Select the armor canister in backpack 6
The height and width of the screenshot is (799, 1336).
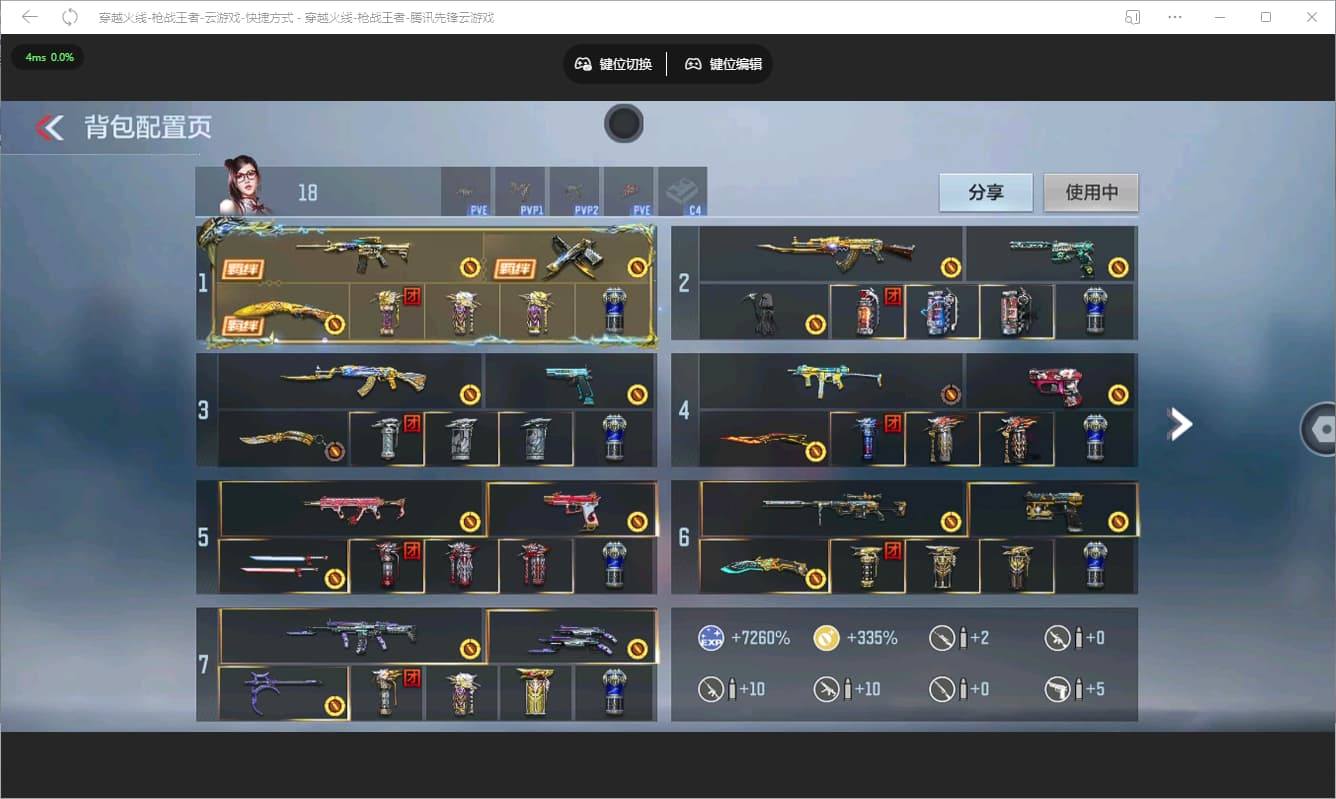(x=1096, y=566)
